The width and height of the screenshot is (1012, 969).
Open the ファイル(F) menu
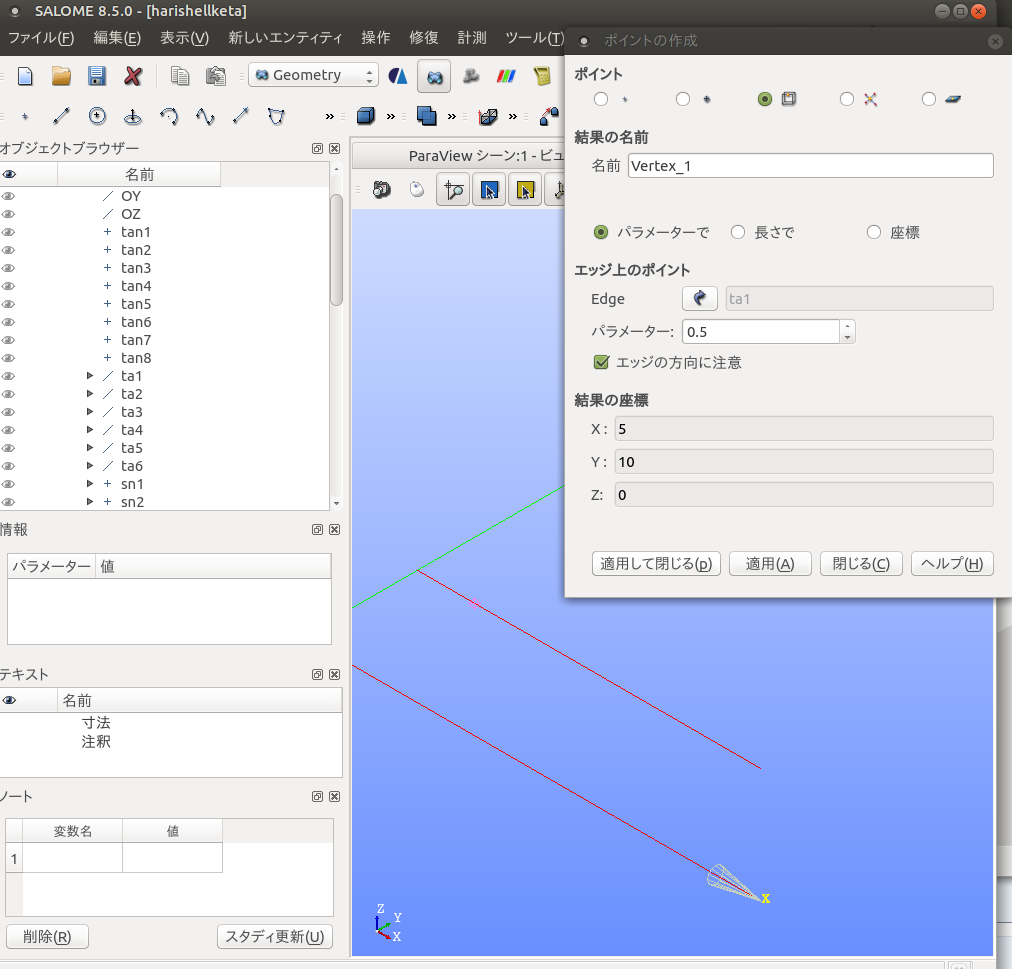pyautogui.click(x=41, y=37)
